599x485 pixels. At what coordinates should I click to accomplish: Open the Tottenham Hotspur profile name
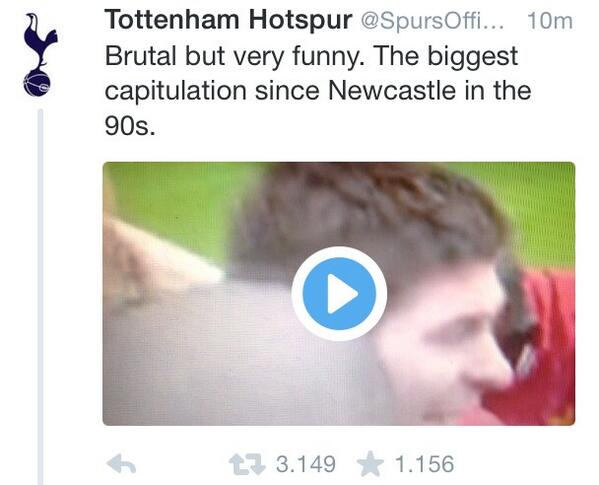(228, 20)
